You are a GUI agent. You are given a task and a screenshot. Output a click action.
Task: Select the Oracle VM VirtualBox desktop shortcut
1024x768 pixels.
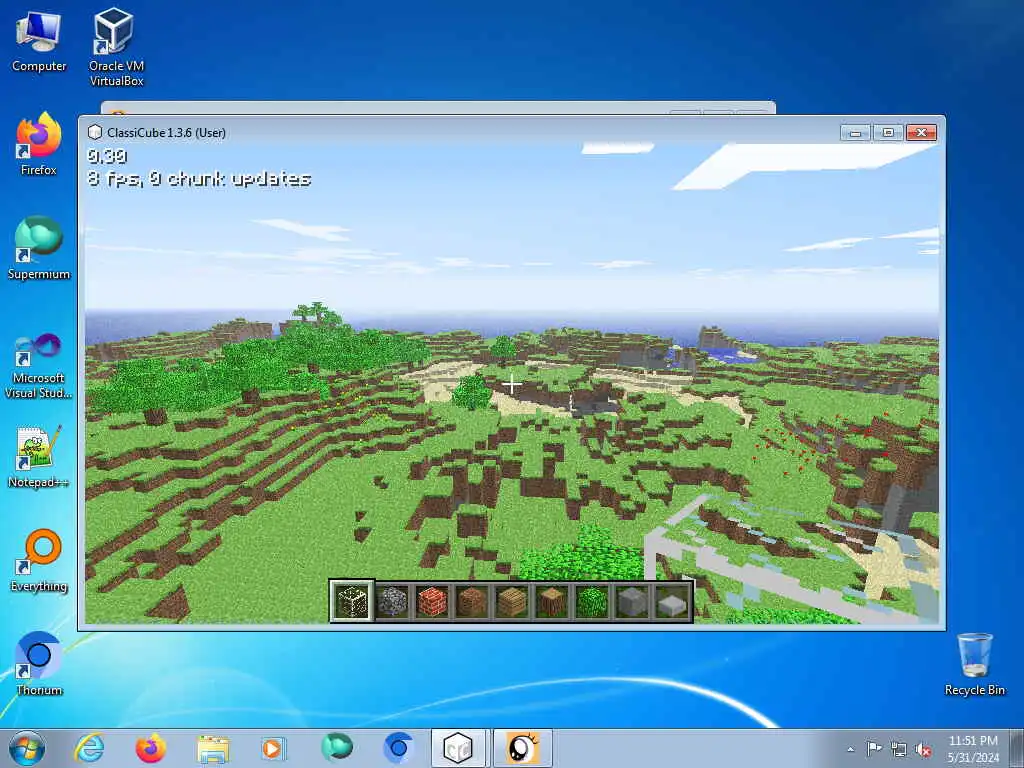pyautogui.click(x=116, y=47)
